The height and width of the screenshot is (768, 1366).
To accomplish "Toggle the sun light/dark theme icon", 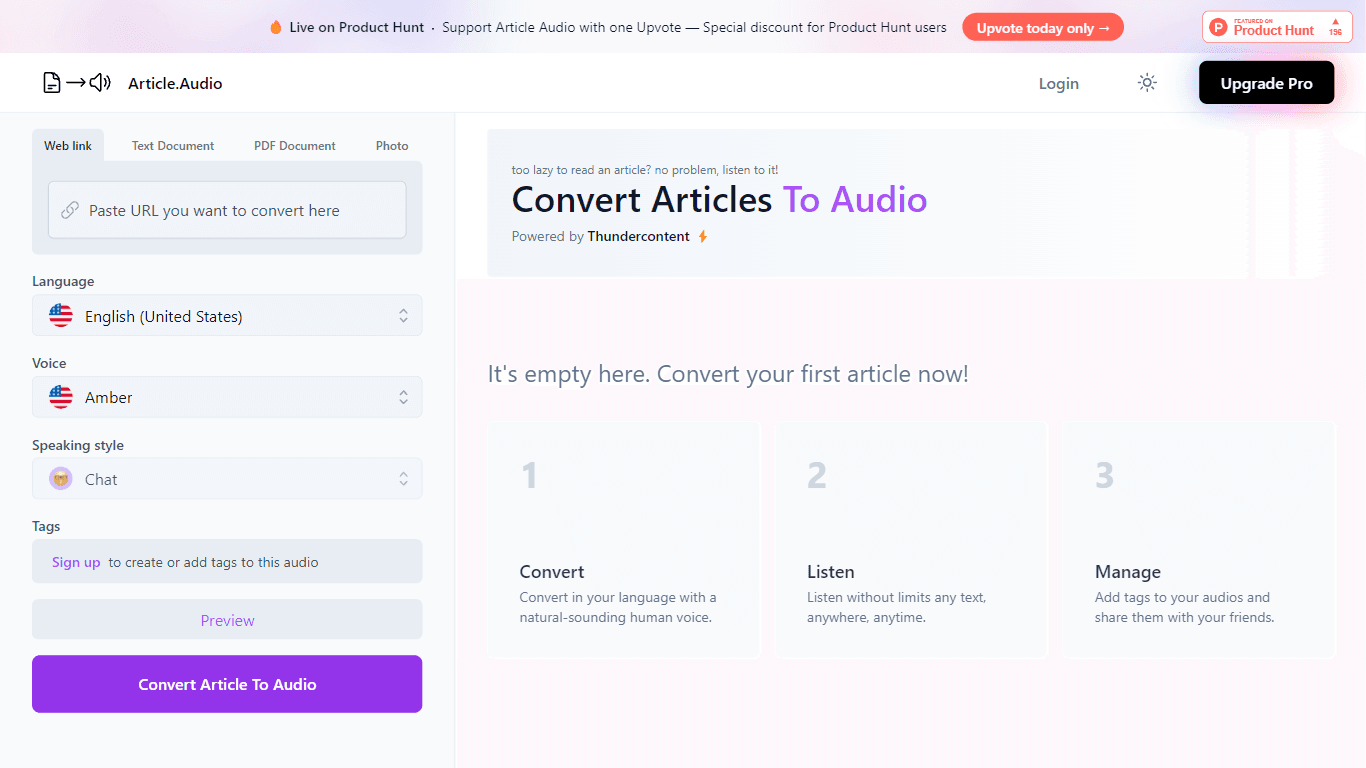I will [1147, 83].
